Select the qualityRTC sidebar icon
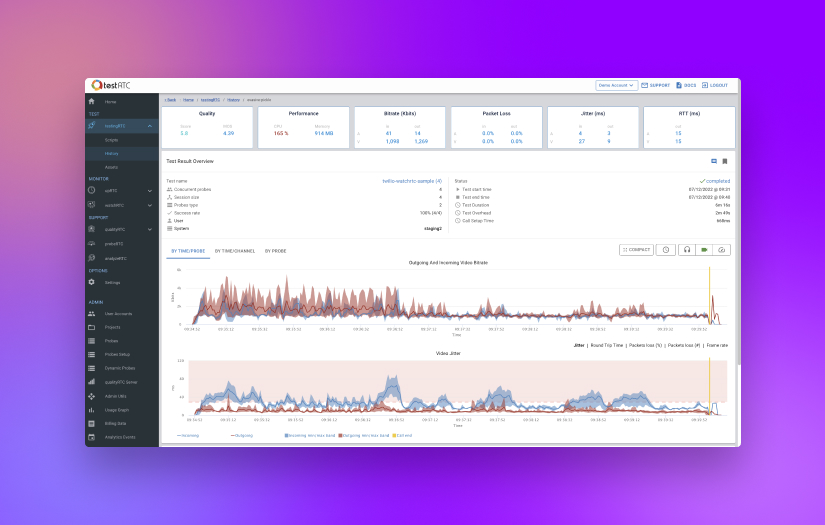This screenshot has height=525, width=825. click(x=92, y=229)
